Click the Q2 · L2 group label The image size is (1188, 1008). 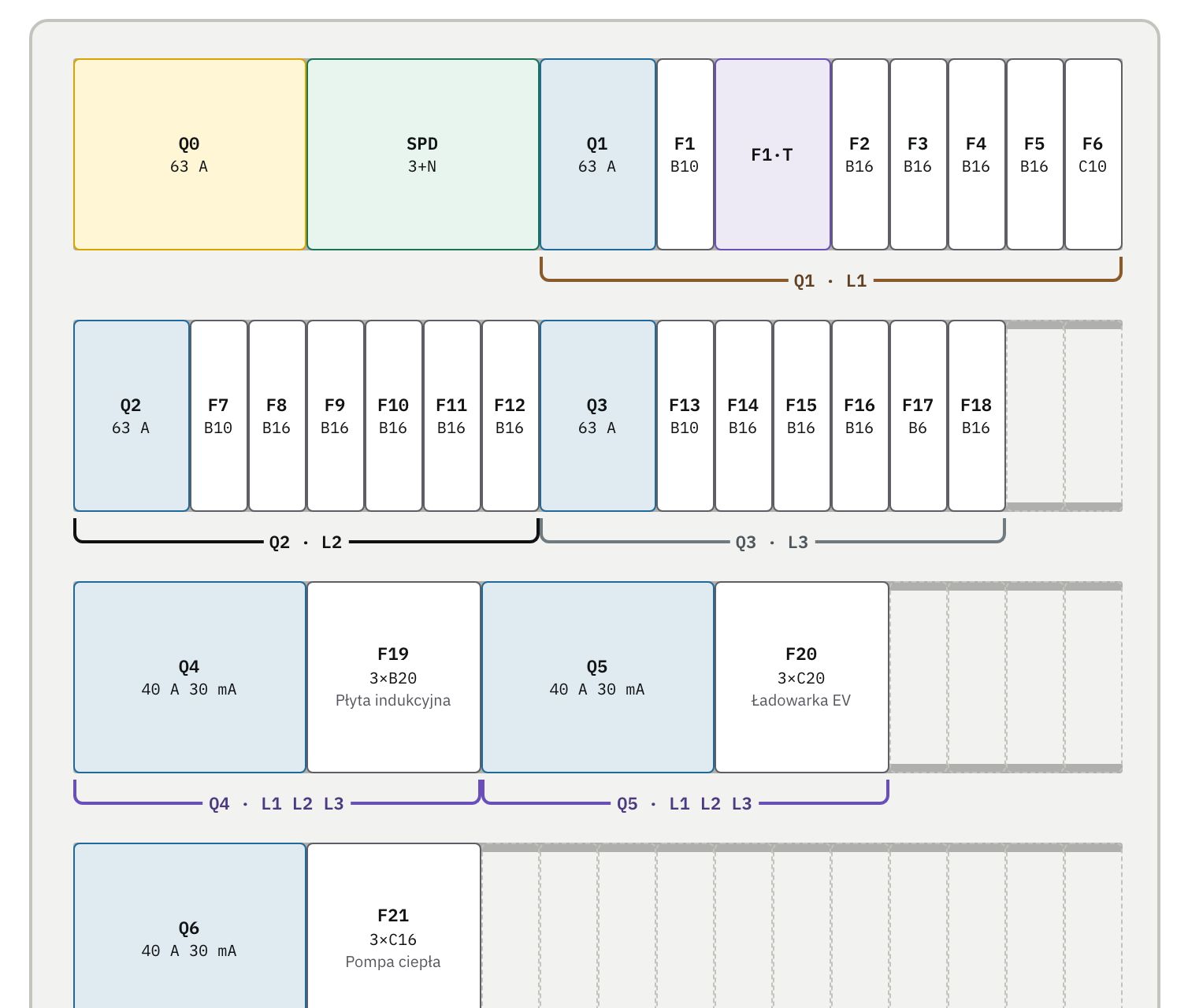[x=306, y=543]
